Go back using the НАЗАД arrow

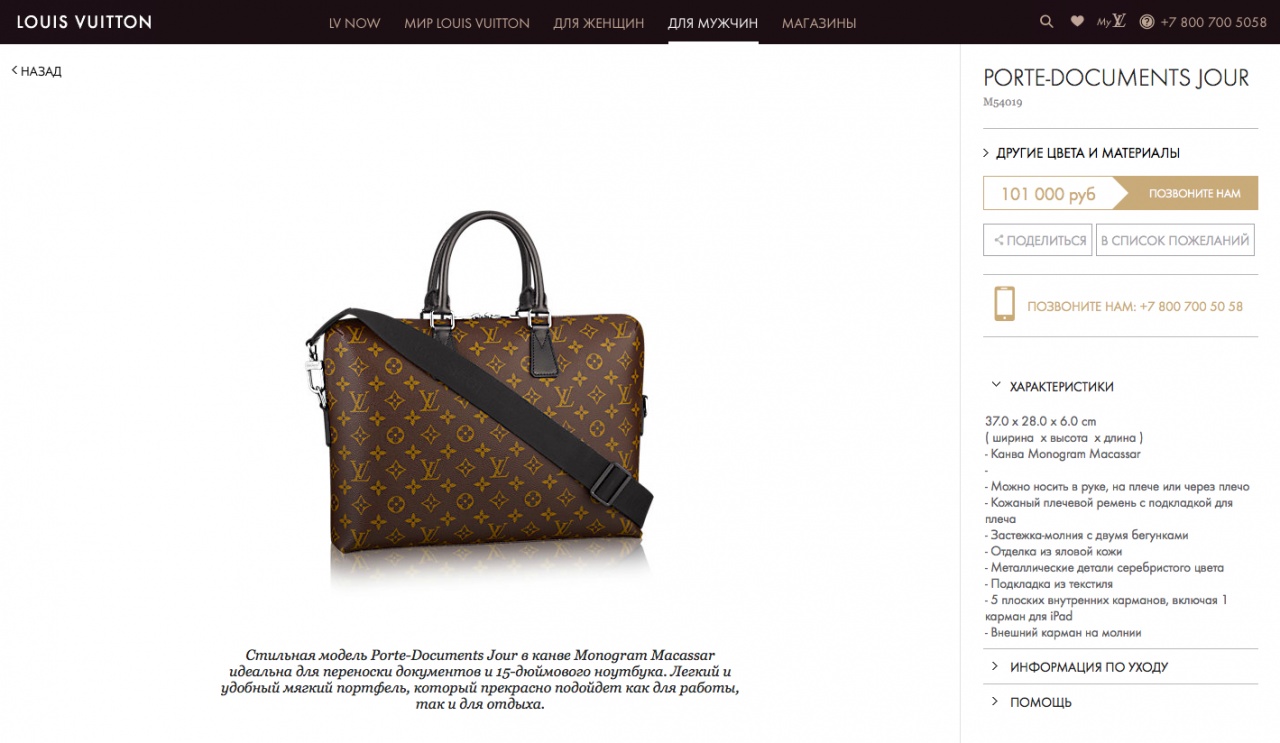coord(37,71)
